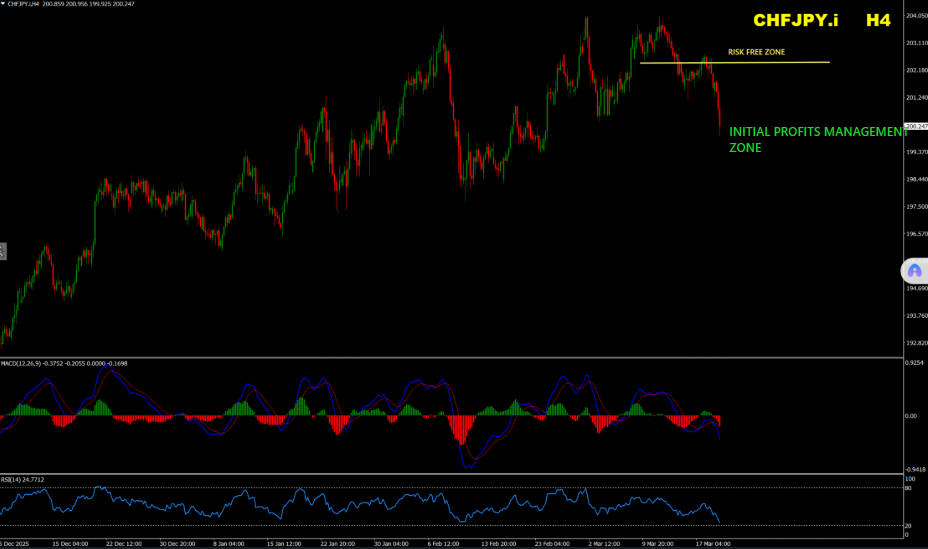Viewport: 928px width, 549px height.
Task: Click the small tab on left chart edge
Action: pos(3,251)
